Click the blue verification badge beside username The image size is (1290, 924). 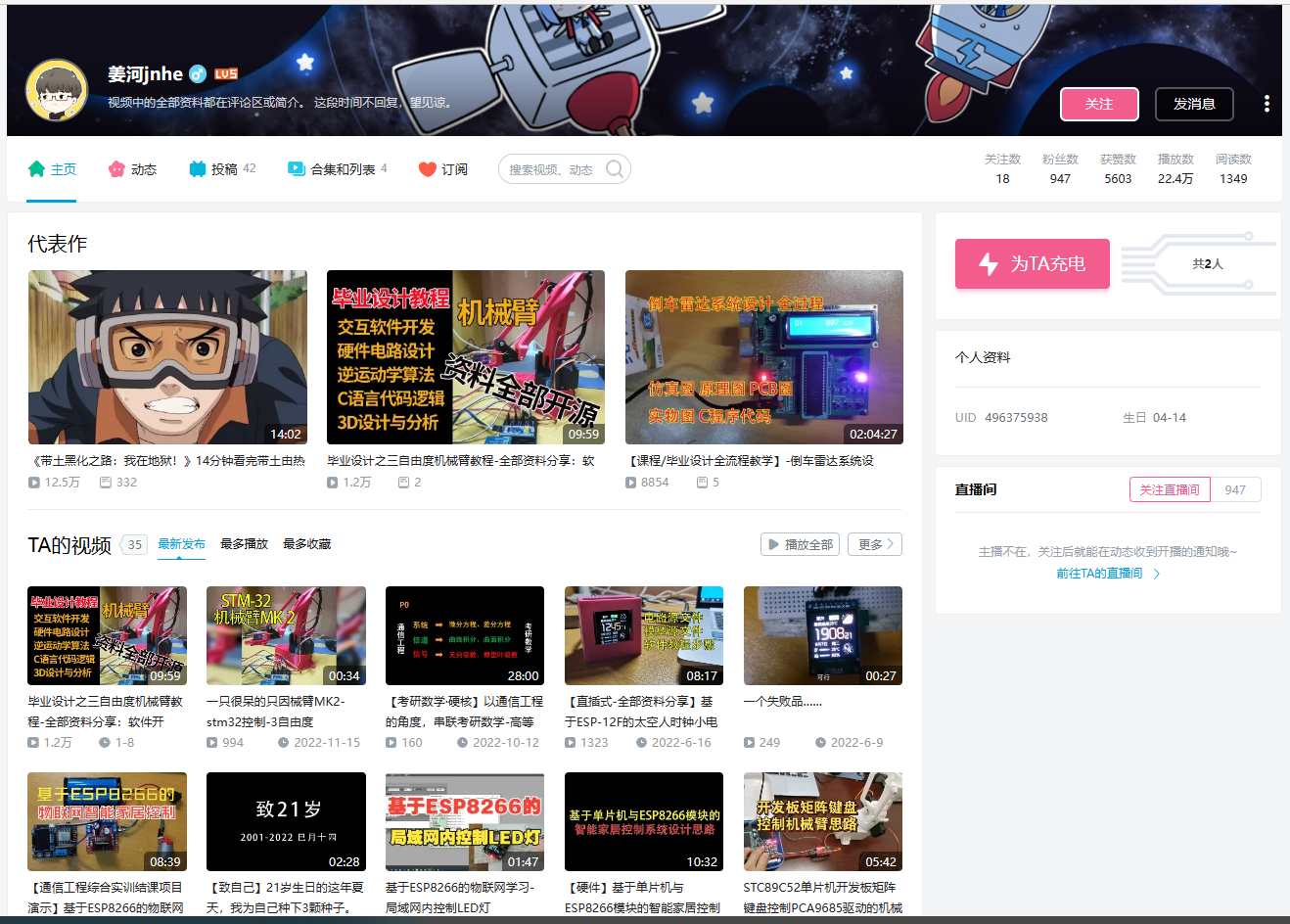coord(198,74)
